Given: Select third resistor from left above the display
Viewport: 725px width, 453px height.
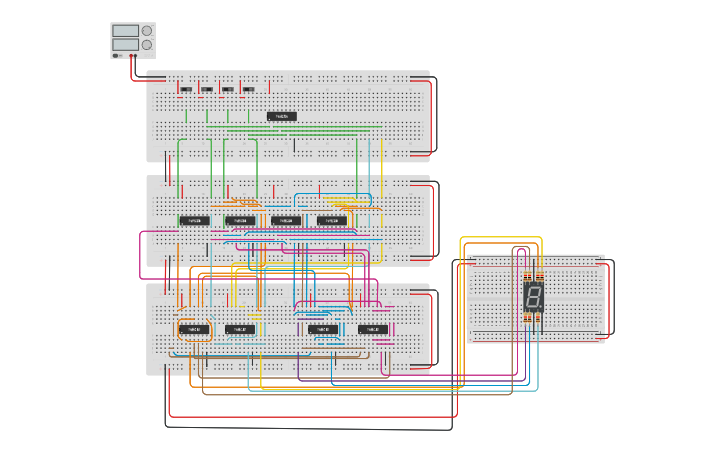Looking at the screenshot, I should click(x=538, y=276).
